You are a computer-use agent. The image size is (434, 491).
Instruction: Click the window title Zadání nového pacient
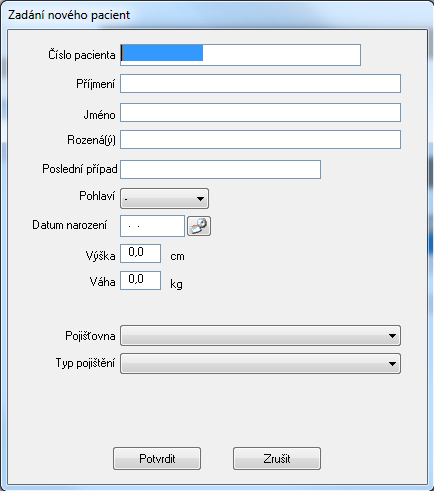tap(69, 15)
